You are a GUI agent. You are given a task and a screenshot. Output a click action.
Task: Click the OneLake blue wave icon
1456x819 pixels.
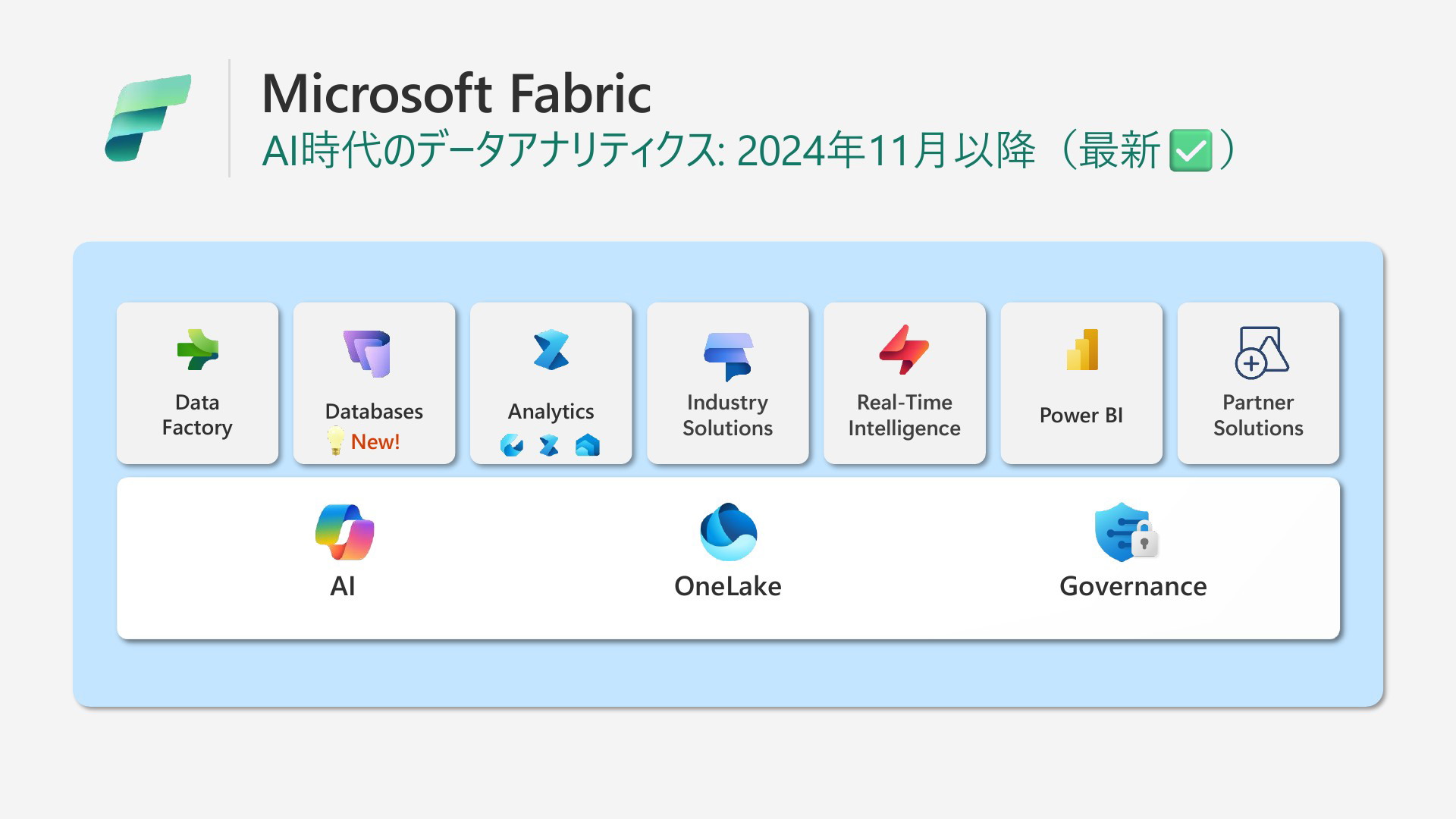tap(728, 532)
